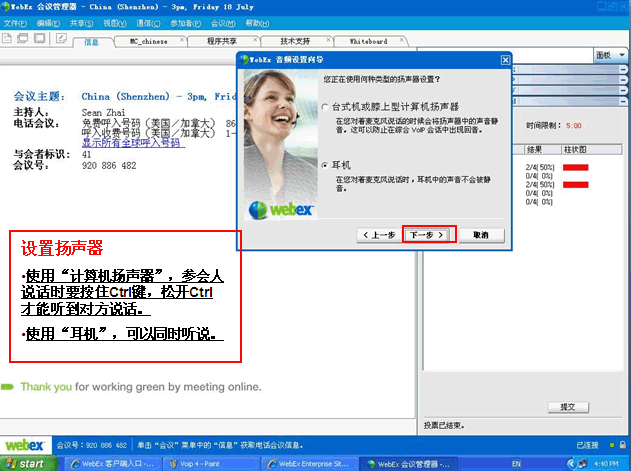631x471 pixels.
Task: Click the 取消 cancel button
Action: coord(481,235)
